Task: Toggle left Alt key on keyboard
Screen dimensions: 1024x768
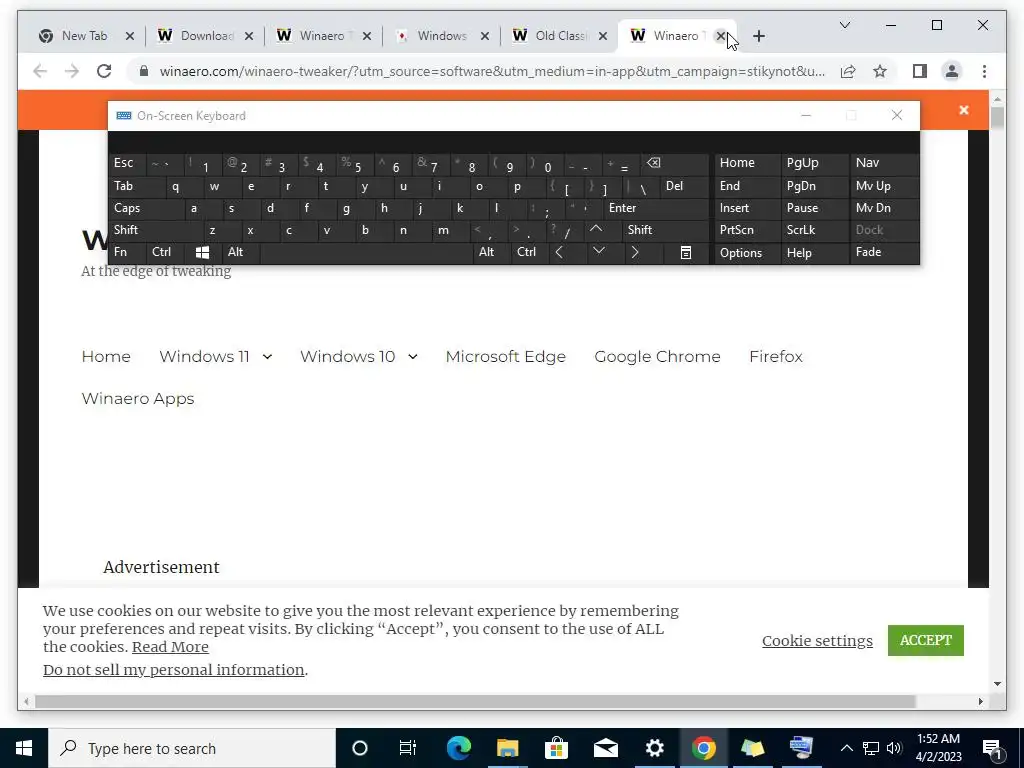Action: coord(241,252)
